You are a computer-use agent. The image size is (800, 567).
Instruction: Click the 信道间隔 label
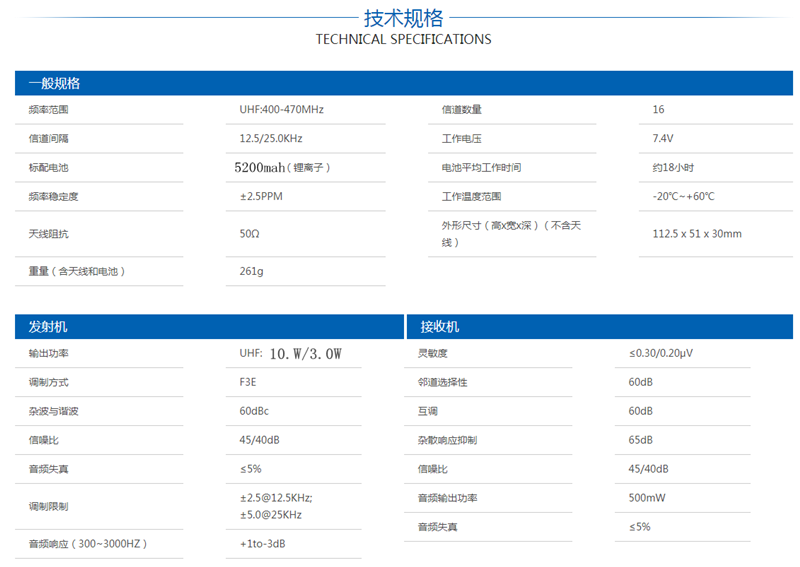pos(48,139)
